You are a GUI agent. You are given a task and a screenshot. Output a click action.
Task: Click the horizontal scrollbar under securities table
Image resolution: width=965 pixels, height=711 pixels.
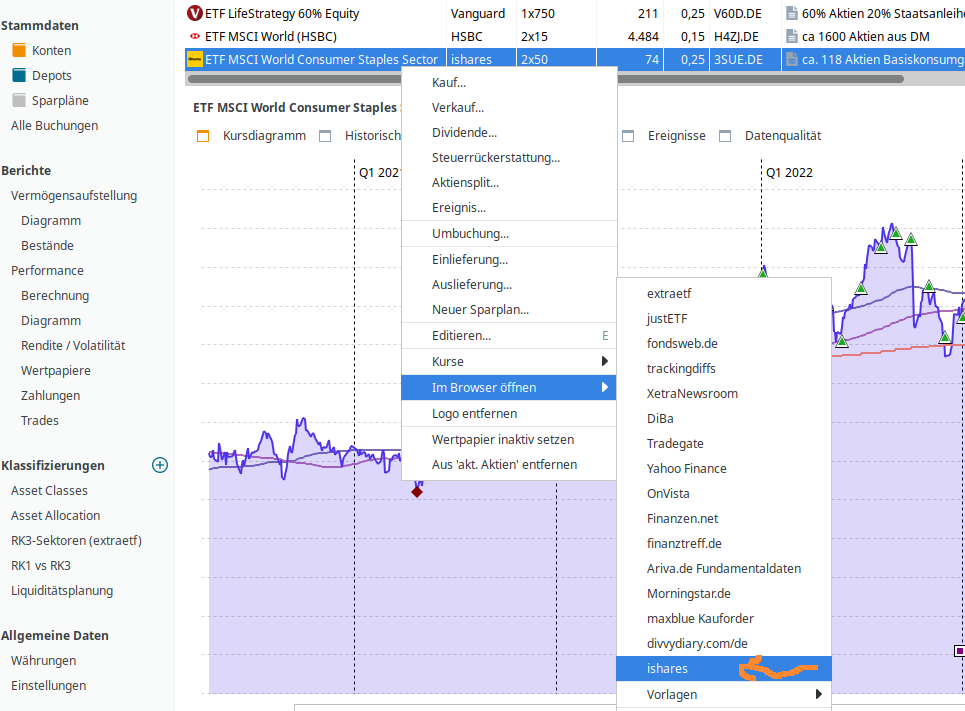pyautogui.click(x=545, y=79)
